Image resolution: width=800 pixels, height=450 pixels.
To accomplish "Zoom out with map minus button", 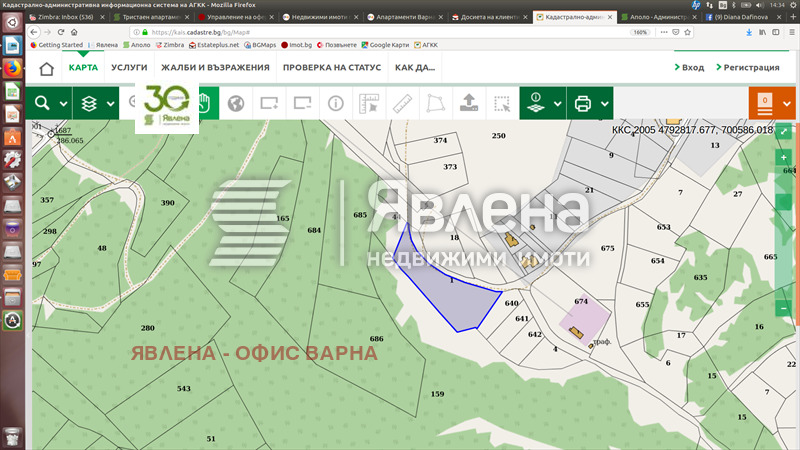I will (x=784, y=309).
